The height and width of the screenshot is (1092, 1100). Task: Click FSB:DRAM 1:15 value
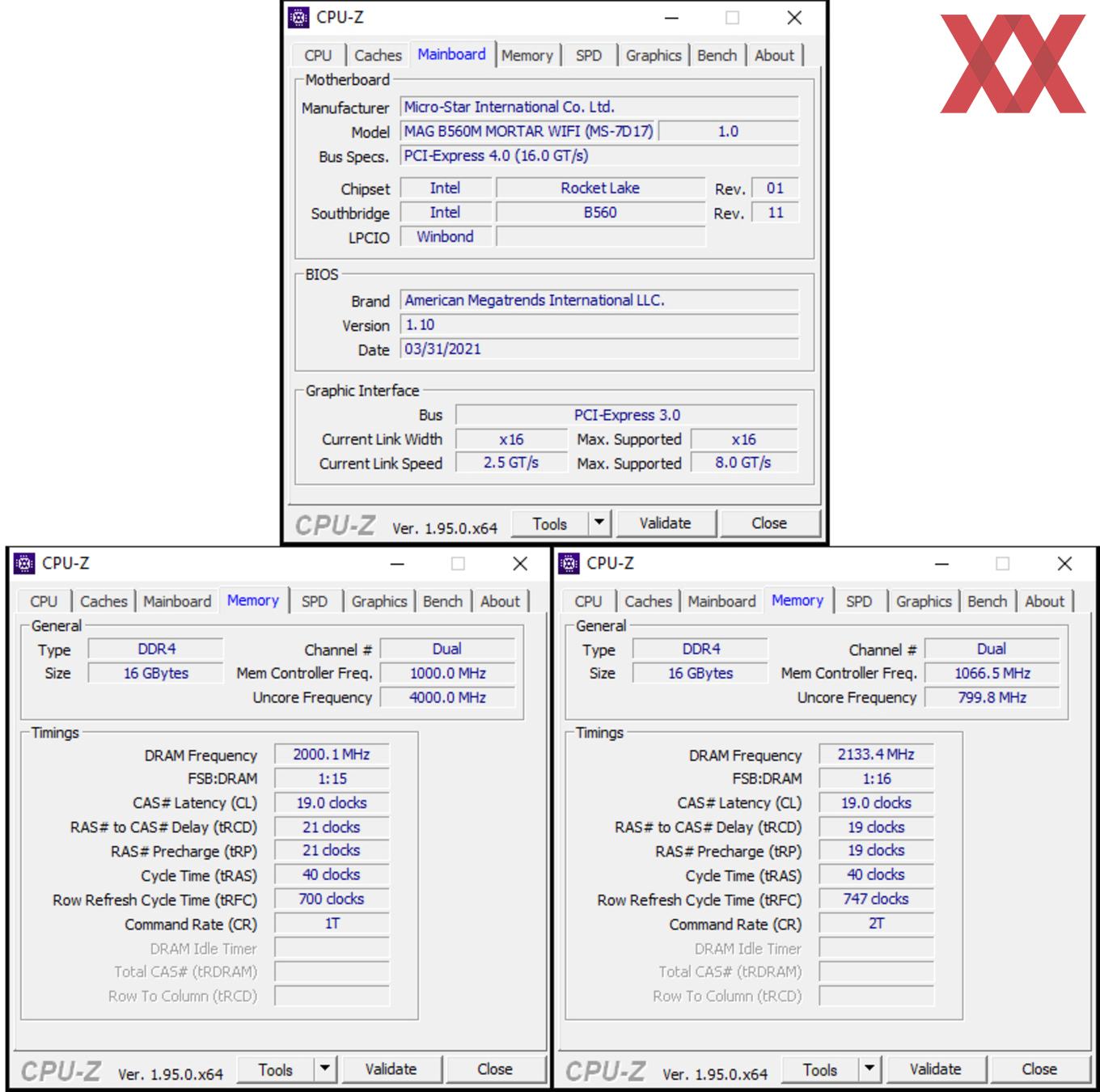[x=332, y=778]
